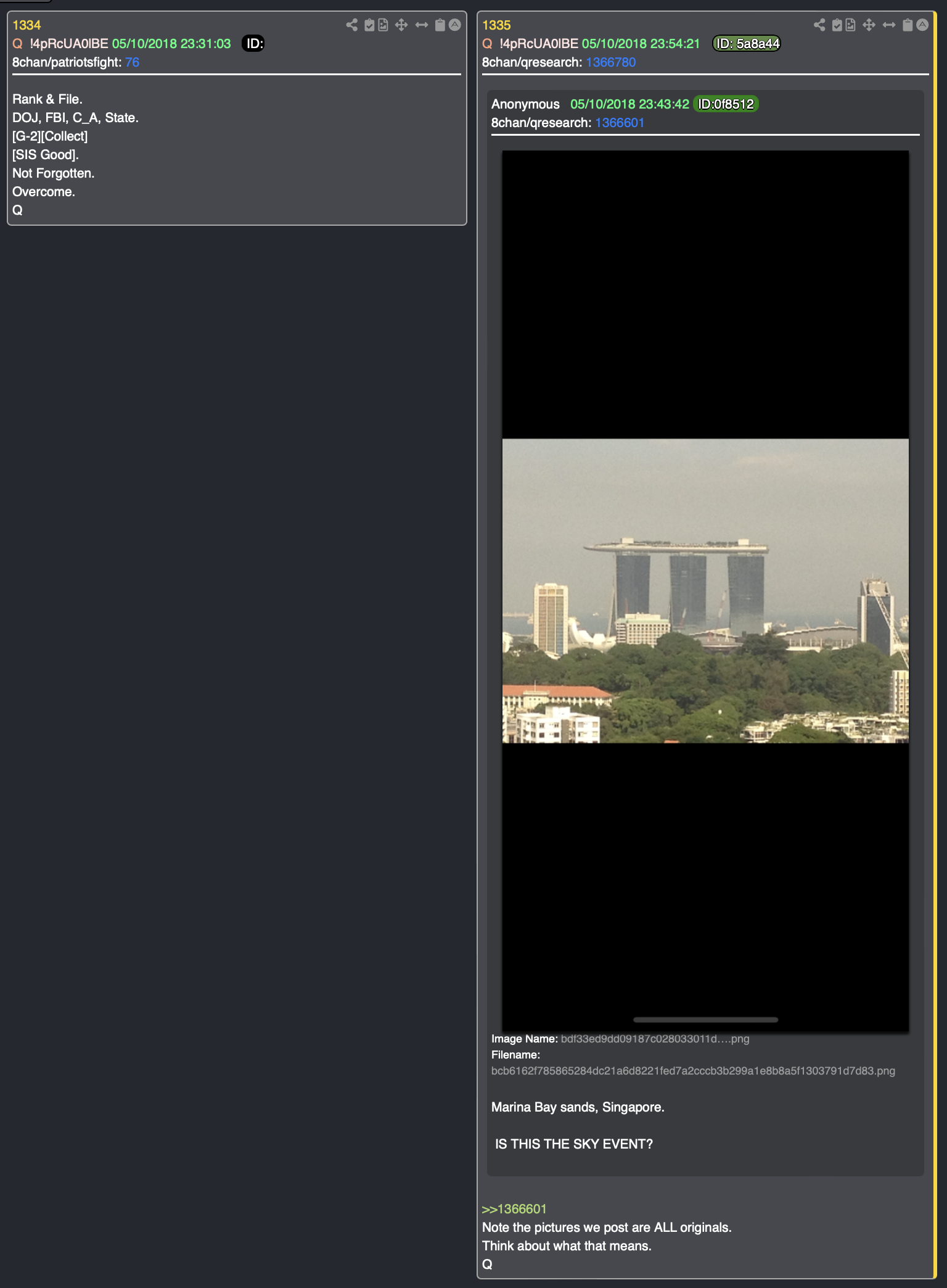The height and width of the screenshot is (1288, 947).
Task: Click the plain clipboard icon on post 1335
Action: point(908,25)
